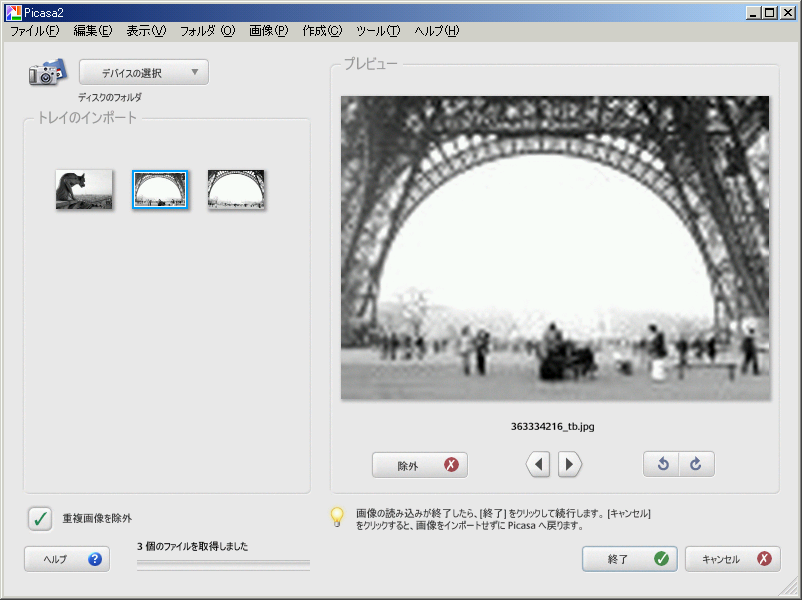Open the 編集(E) menu

93,31
